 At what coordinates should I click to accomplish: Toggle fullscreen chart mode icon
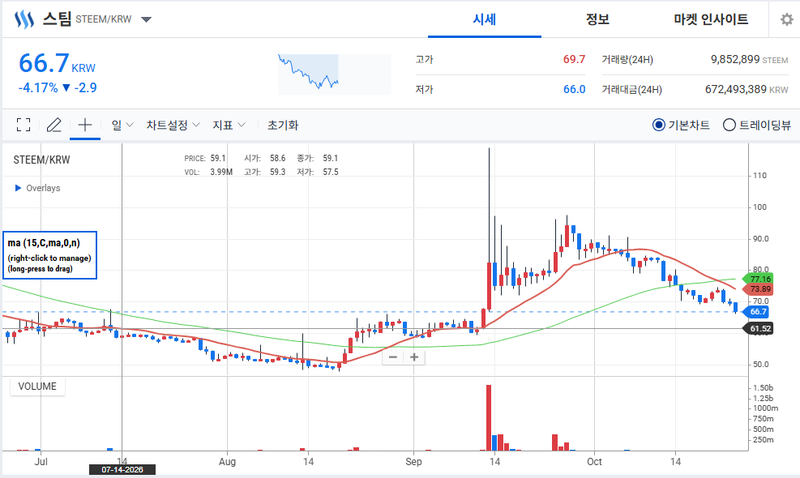click(x=23, y=125)
